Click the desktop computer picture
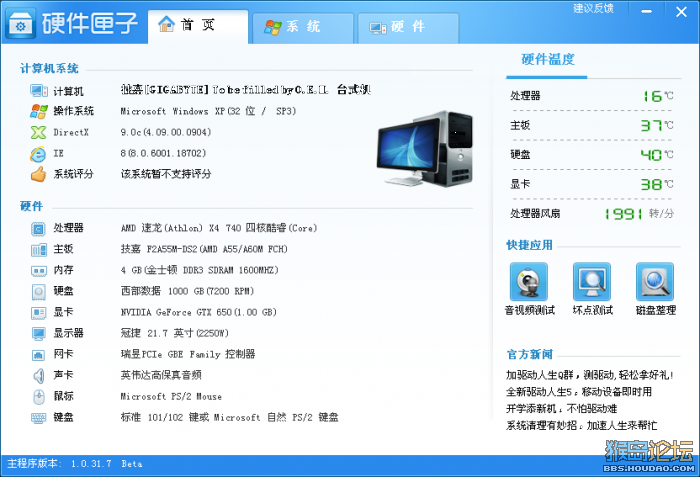The height and width of the screenshot is (477, 700). point(425,148)
